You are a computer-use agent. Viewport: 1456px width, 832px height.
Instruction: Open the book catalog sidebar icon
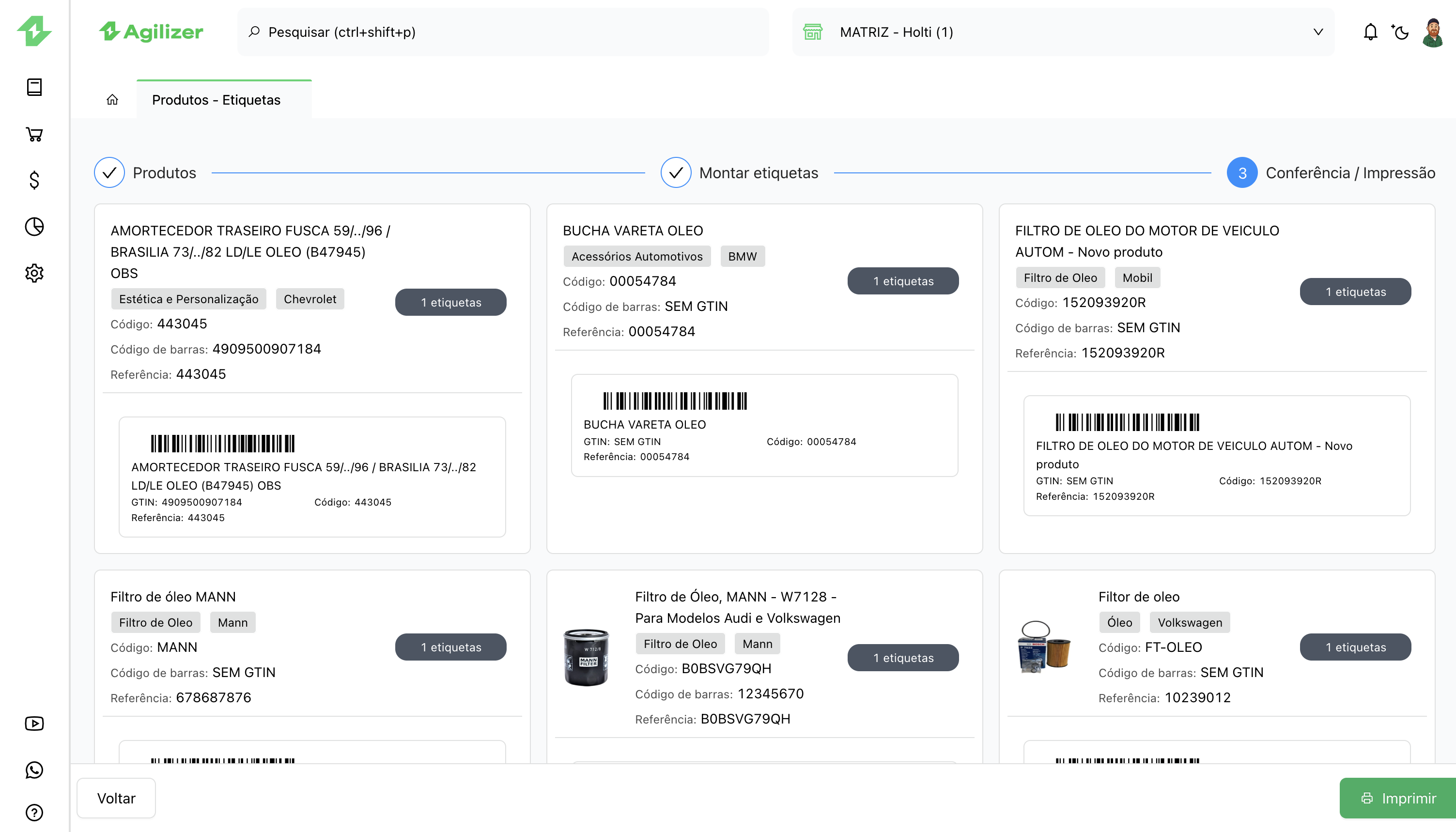[x=34, y=87]
